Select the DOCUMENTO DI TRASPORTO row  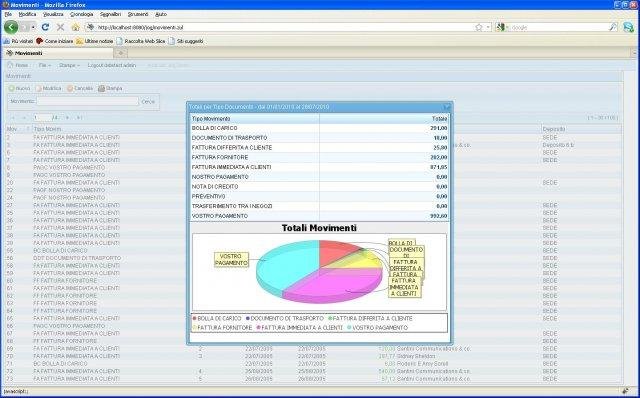tap(320, 138)
